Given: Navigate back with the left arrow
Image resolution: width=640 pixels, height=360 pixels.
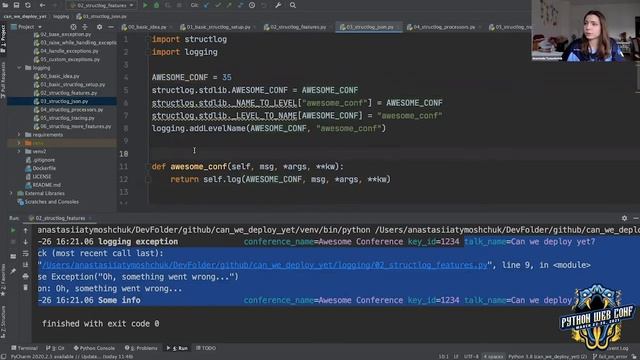Looking at the screenshot, I should (x=42, y=5).
